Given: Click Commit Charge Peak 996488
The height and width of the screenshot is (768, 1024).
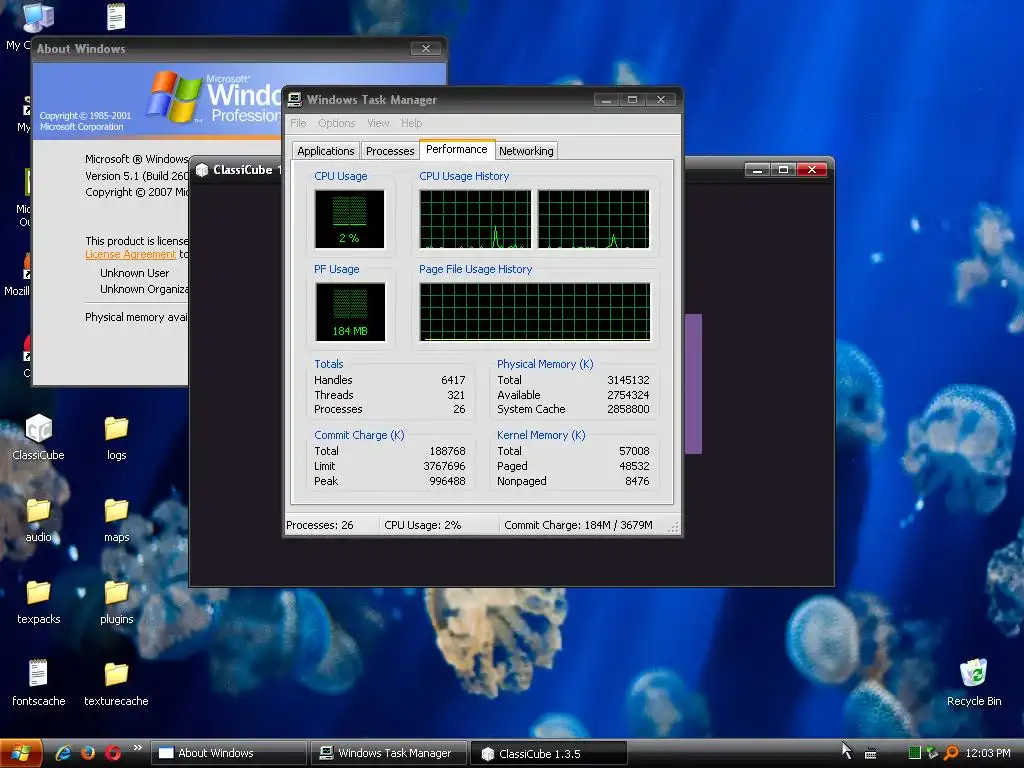Looking at the screenshot, I should coord(447,481).
